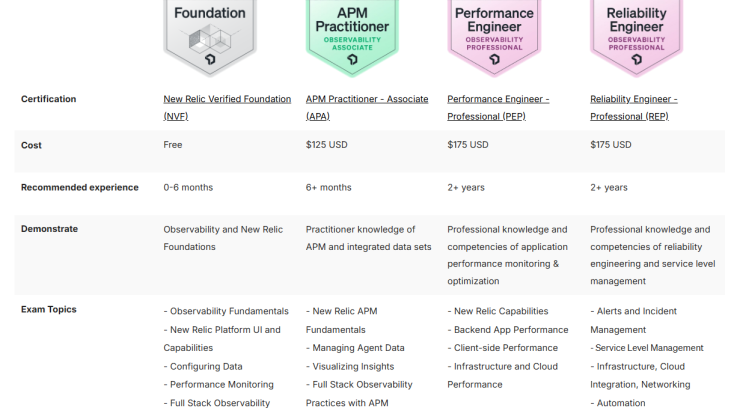Open New Relic Verified Foundation (NVF) link

click(227, 108)
